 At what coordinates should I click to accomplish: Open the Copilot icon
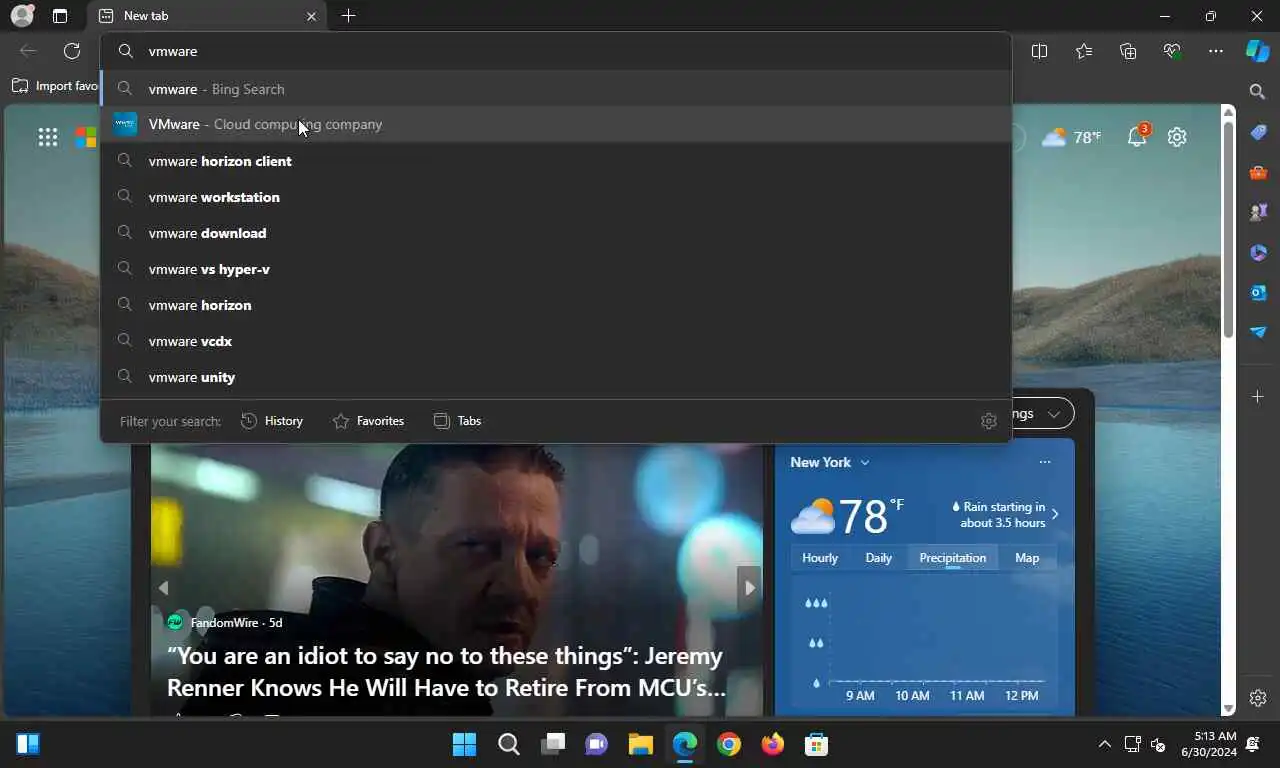[1258, 51]
